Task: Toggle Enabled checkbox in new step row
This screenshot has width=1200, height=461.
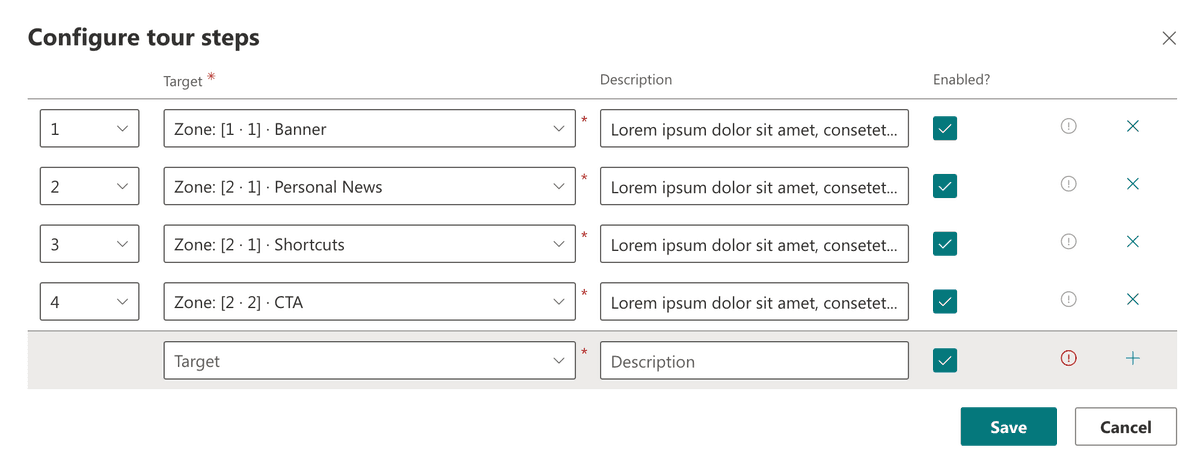Action: [945, 360]
